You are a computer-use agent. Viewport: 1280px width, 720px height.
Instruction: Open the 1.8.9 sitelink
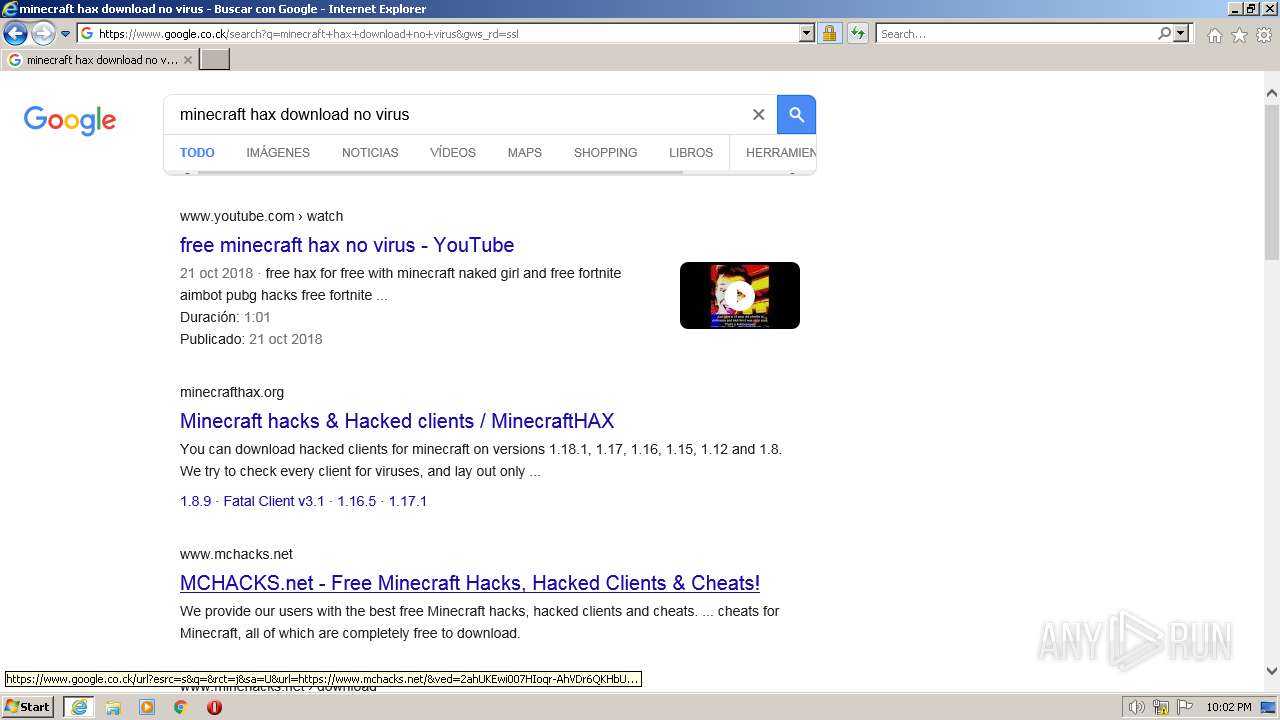pos(195,501)
